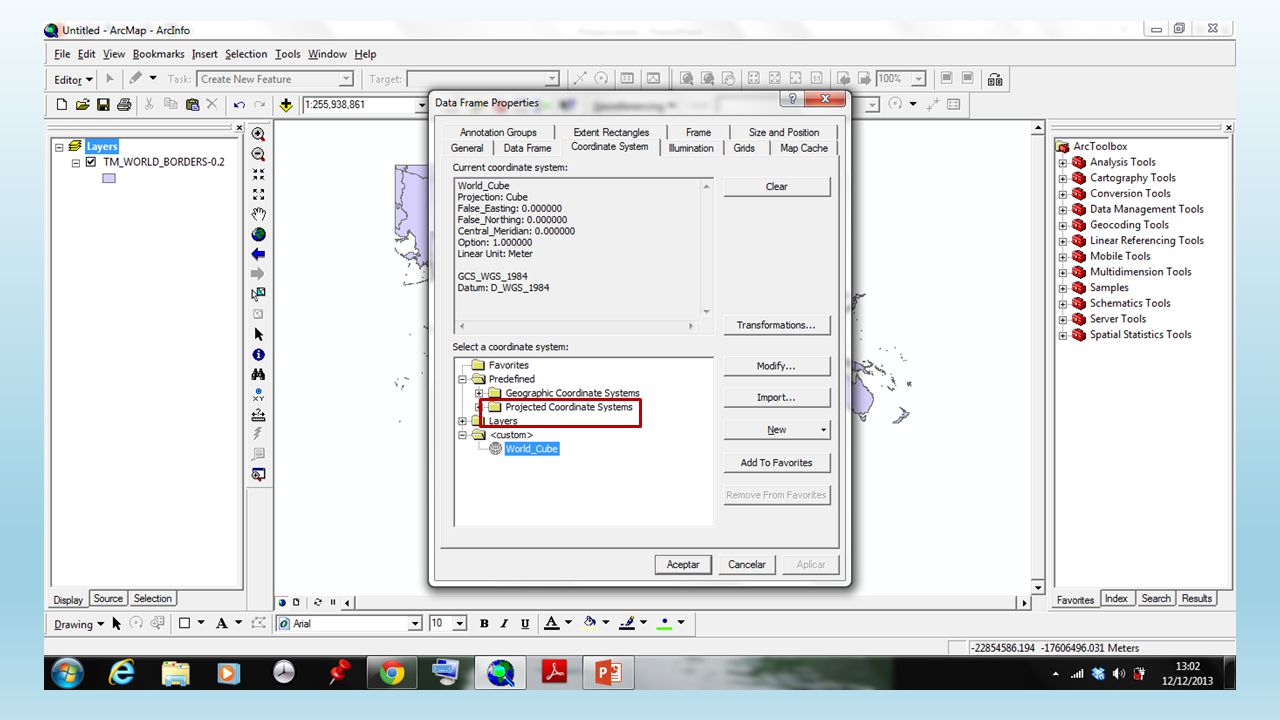Choose the Select Elements arrow tool

point(259,334)
